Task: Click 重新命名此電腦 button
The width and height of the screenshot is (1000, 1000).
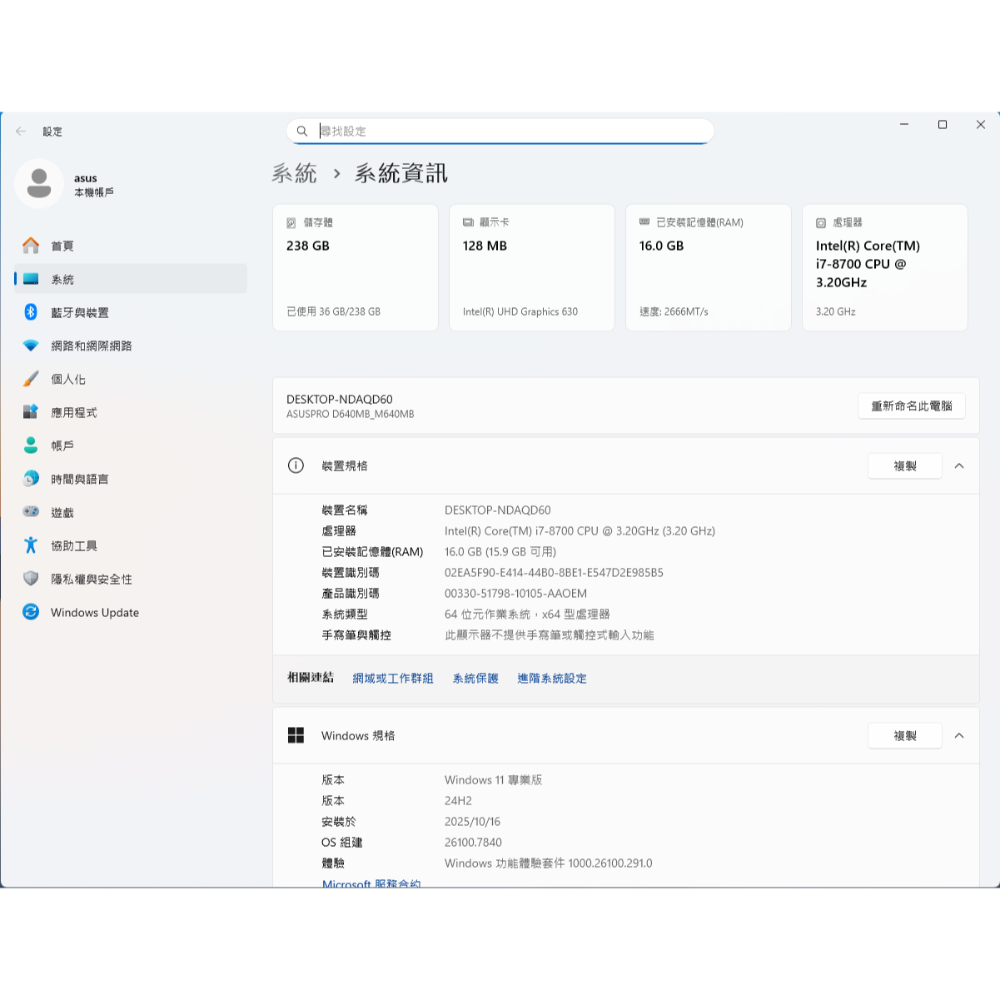Action: [x=911, y=406]
